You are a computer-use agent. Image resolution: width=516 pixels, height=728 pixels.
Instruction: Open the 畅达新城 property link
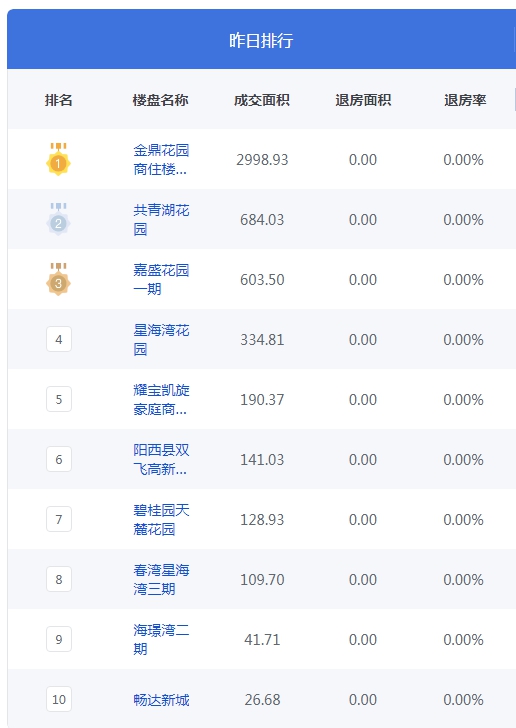click(161, 700)
